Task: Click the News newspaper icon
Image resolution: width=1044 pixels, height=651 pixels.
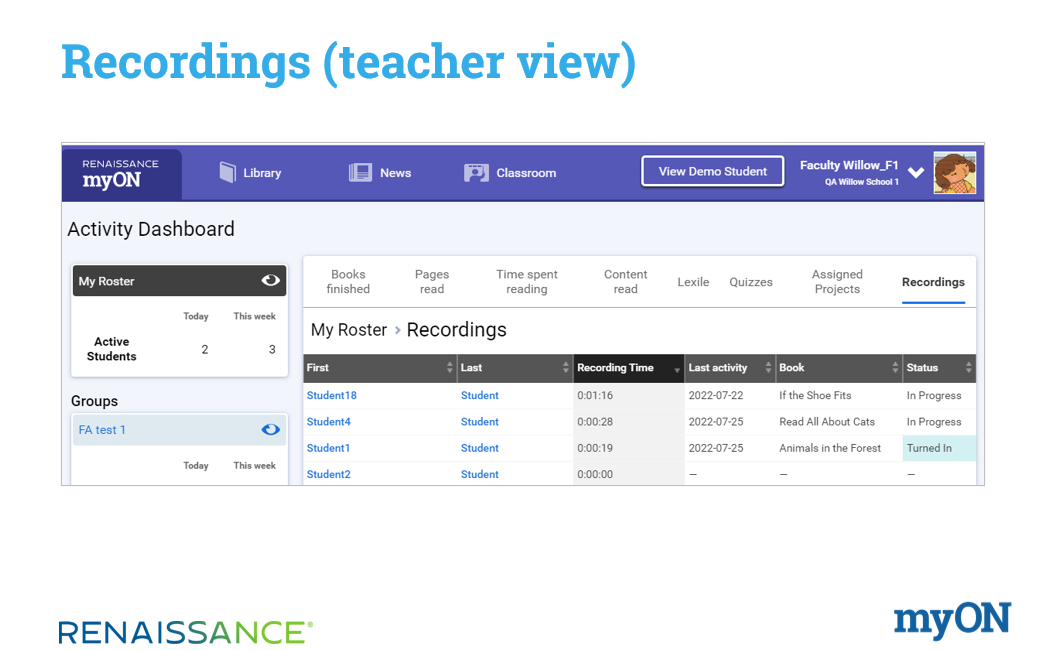Action: click(x=360, y=172)
